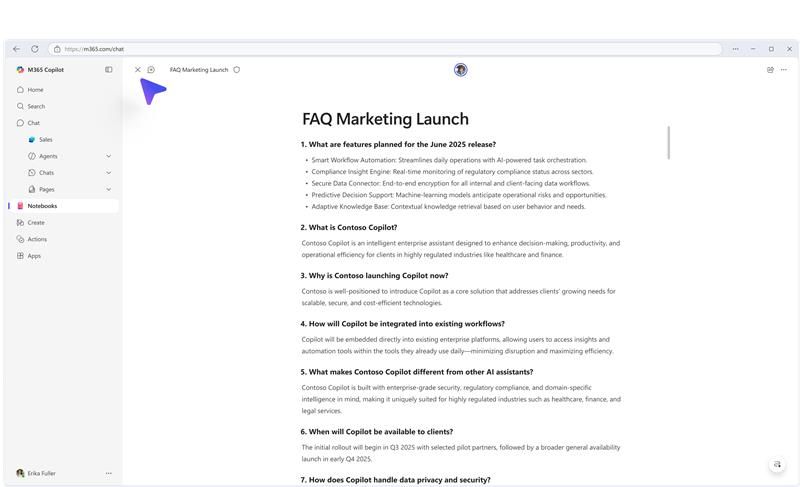The image size is (800, 487).
Task: Open the browser settings ellipsis menu
Action: pyautogui.click(x=735, y=49)
